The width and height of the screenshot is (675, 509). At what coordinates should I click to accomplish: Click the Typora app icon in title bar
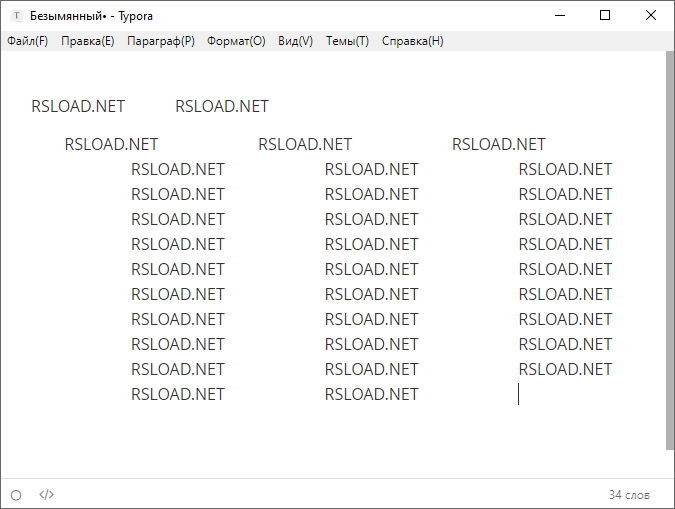pyautogui.click(x=16, y=16)
